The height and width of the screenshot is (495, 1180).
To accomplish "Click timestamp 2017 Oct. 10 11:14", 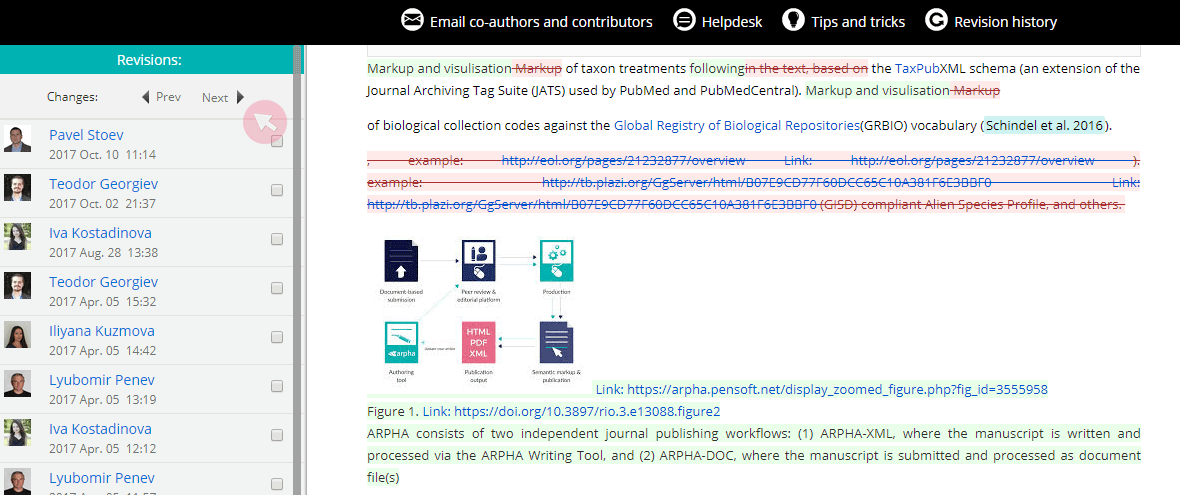I will (x=102, y=155).
